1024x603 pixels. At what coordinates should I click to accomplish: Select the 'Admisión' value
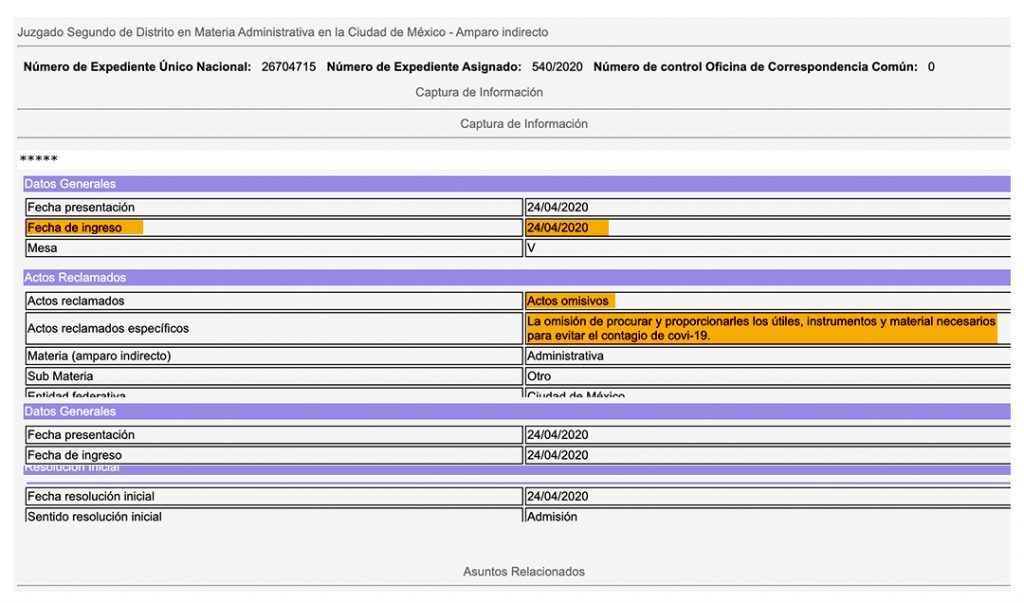coord(552,516)
